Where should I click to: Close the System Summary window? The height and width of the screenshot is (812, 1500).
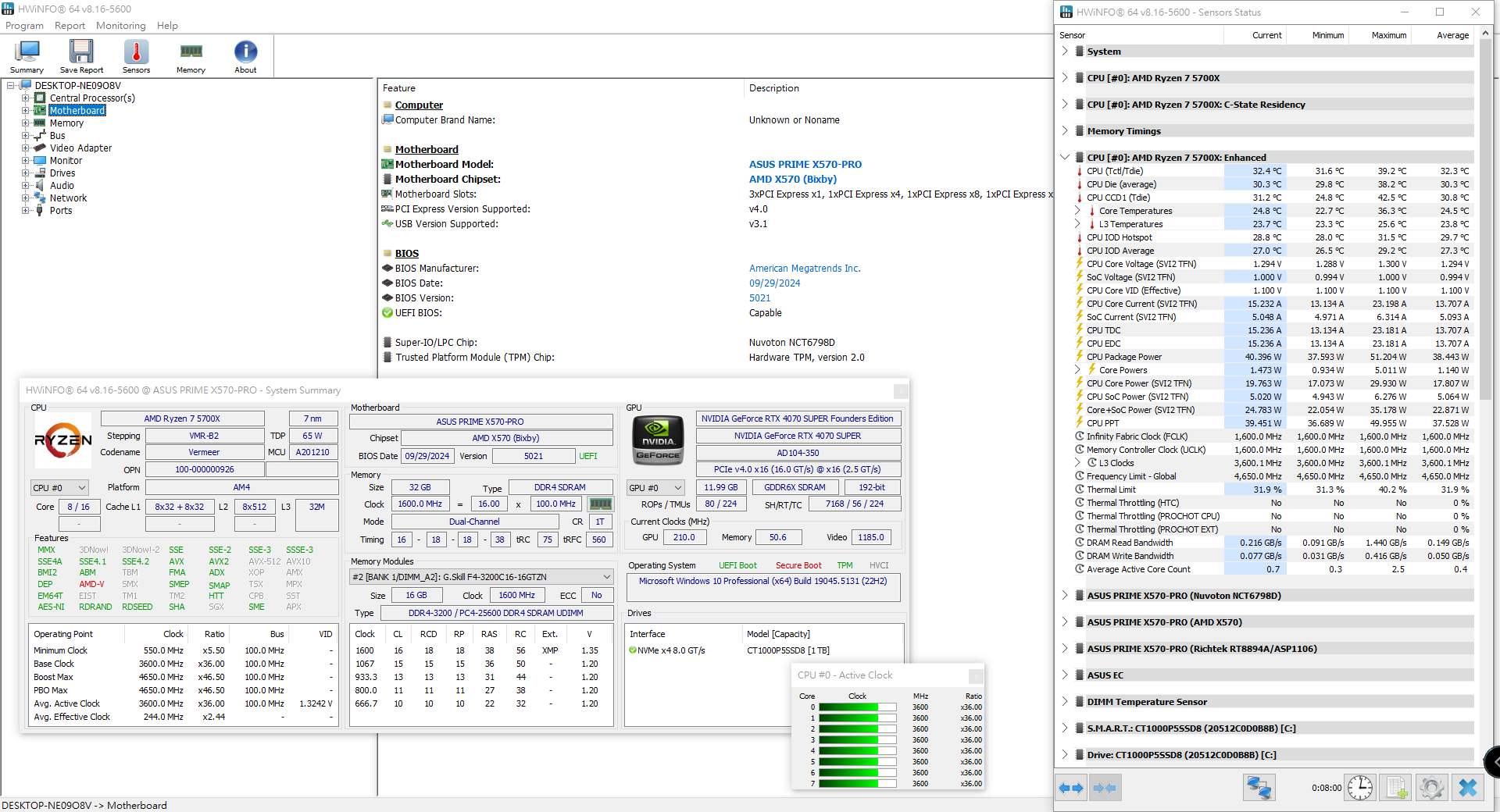(901, 390)
